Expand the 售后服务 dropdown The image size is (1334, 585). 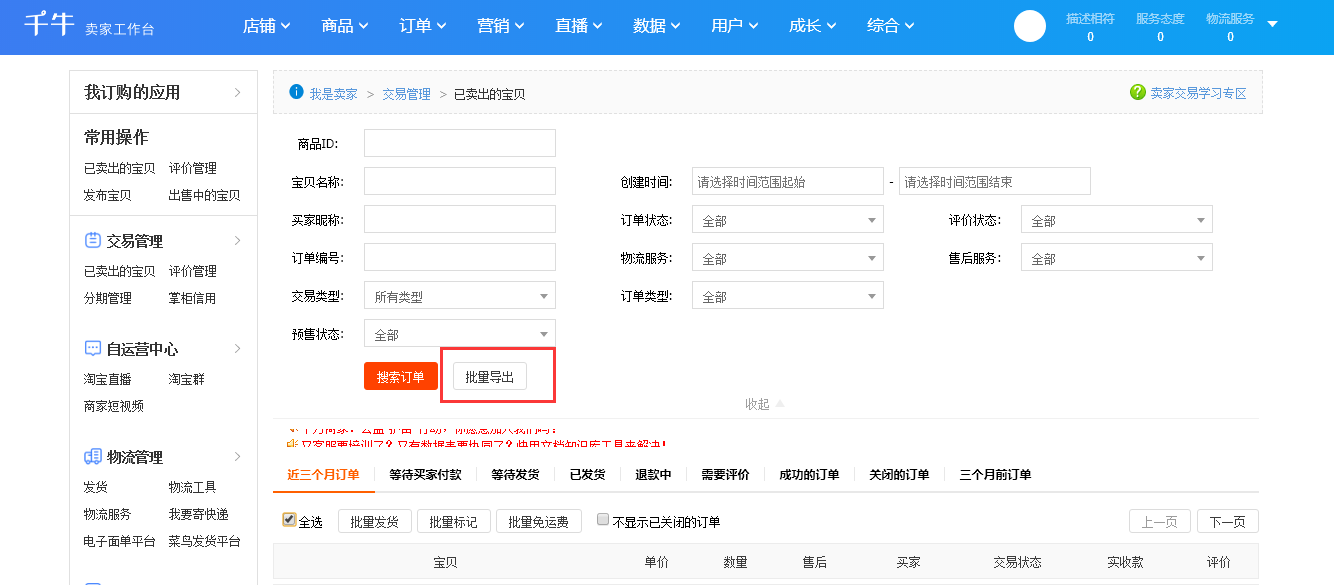1117,258
